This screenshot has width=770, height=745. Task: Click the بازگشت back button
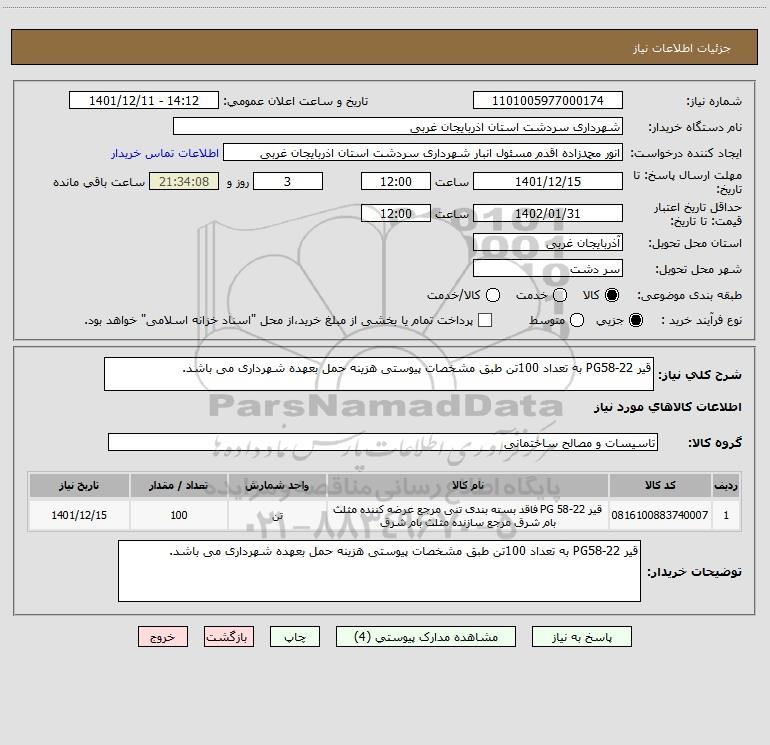[229, 637]
